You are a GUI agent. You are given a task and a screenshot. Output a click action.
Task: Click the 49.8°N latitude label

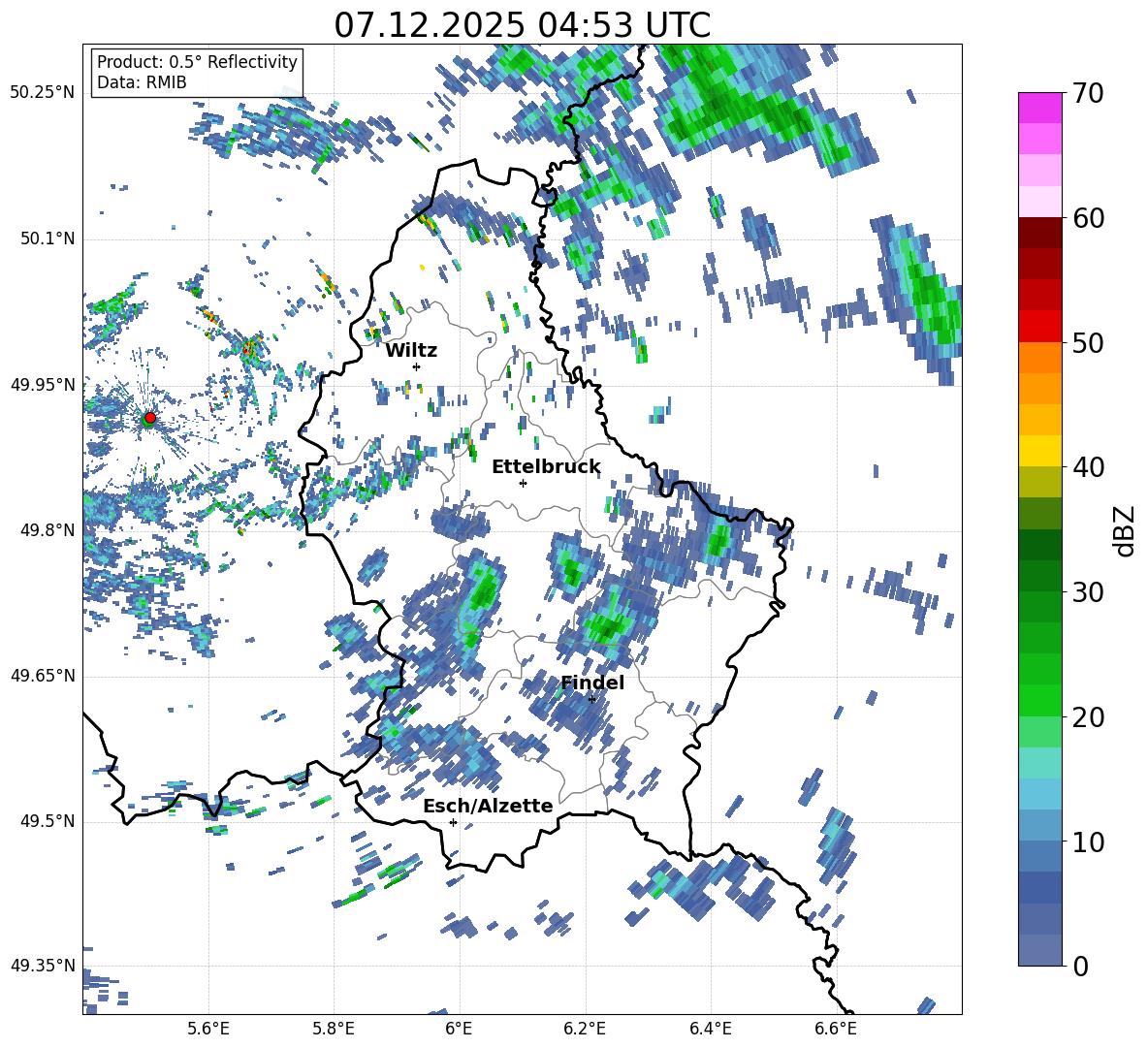coord(47,530)
